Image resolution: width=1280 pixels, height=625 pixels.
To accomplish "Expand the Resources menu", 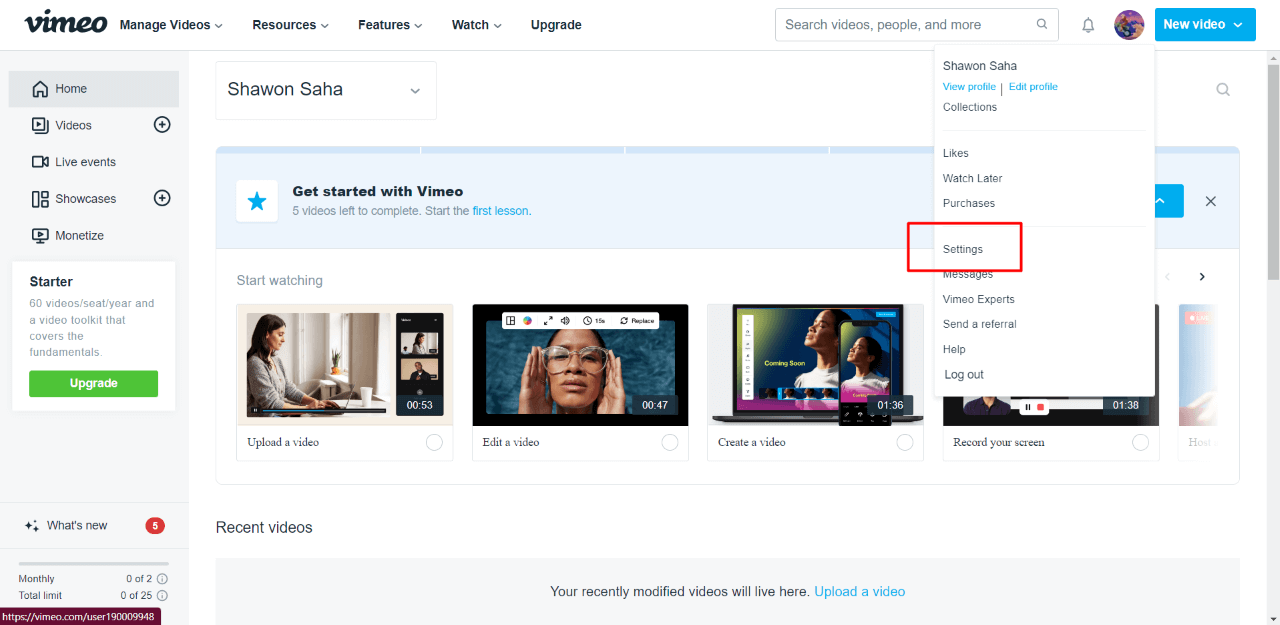I will pyautogui.click(x=291, y=25).
